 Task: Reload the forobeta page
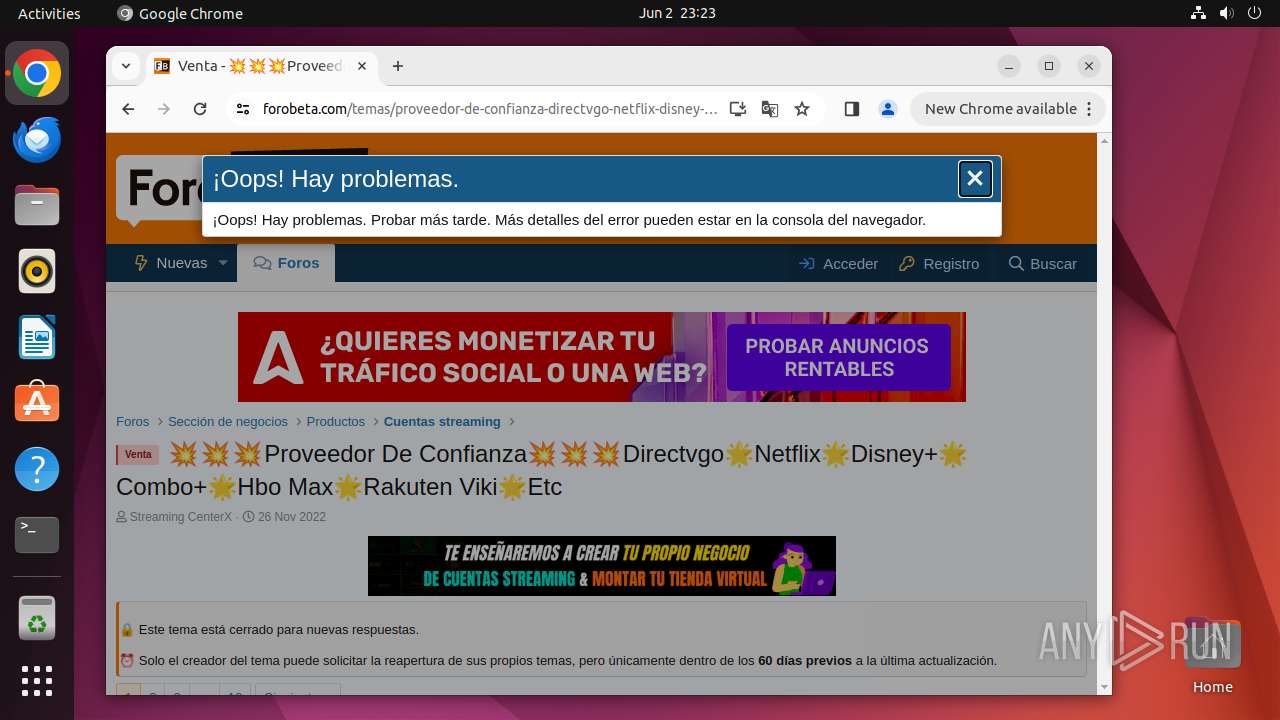200,109
